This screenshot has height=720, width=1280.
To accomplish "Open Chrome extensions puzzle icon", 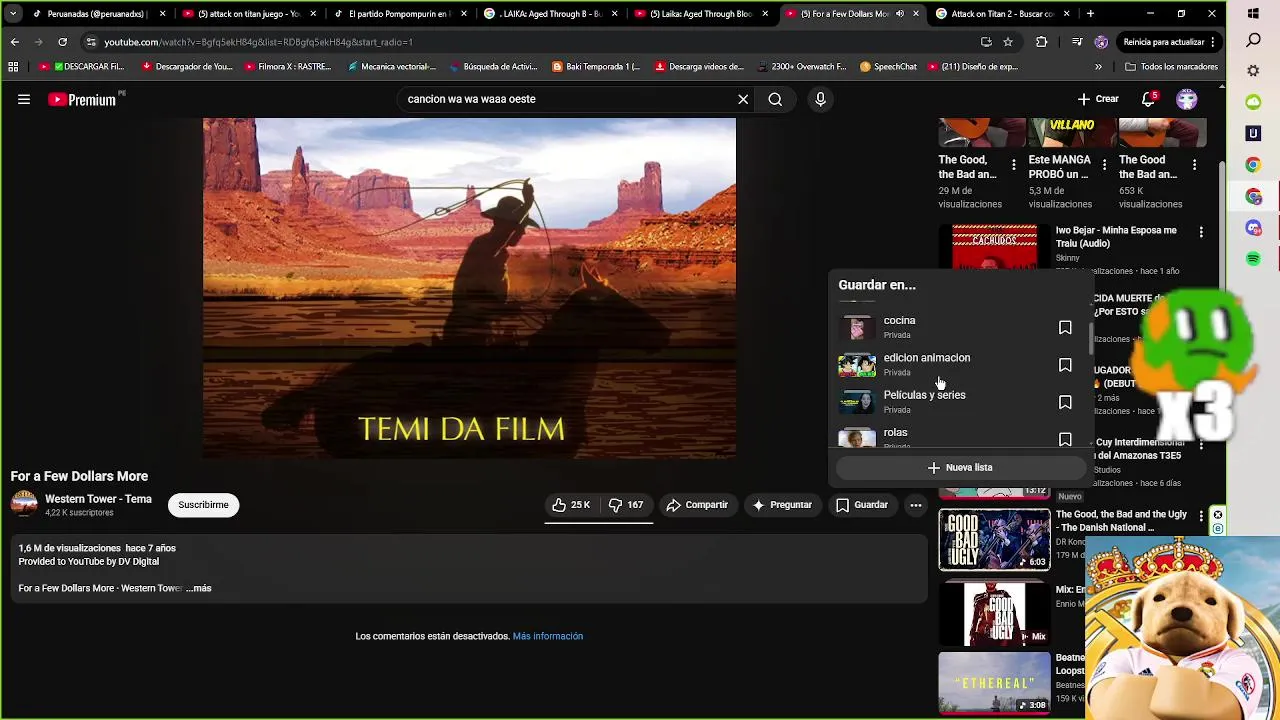I will coord(1041,42).
